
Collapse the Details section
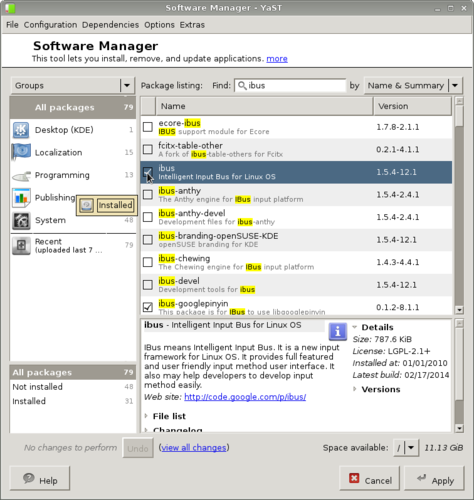pos(354,327)
